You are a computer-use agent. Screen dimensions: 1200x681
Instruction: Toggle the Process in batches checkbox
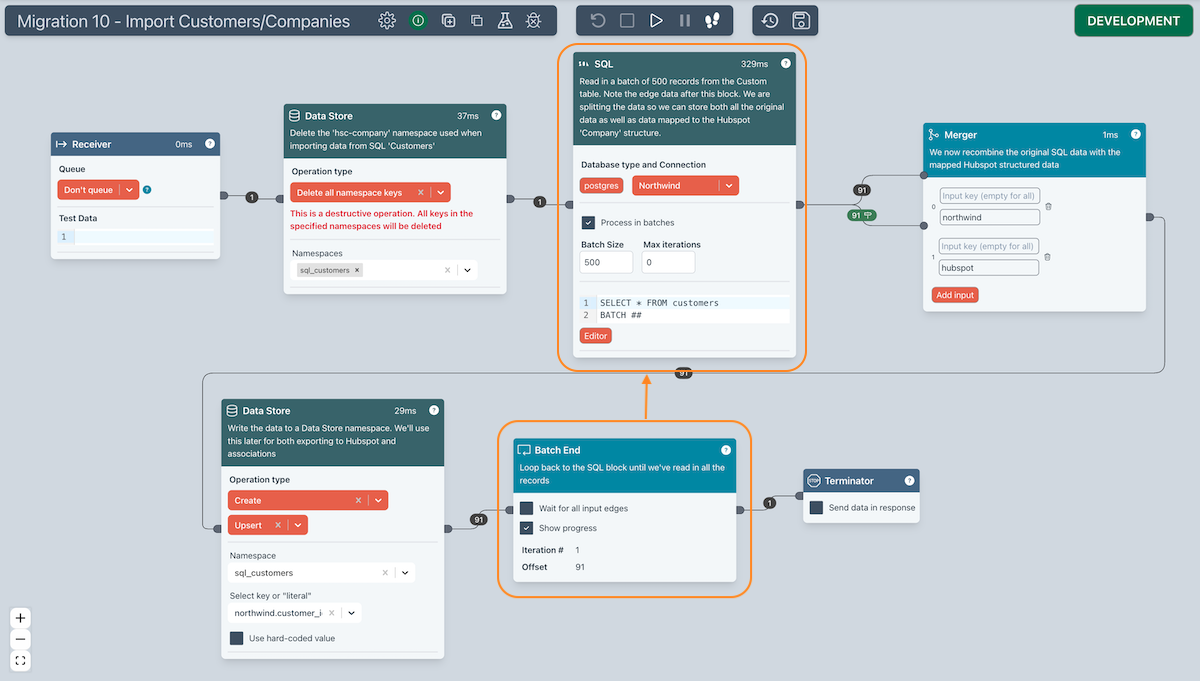tap(589, 223)
